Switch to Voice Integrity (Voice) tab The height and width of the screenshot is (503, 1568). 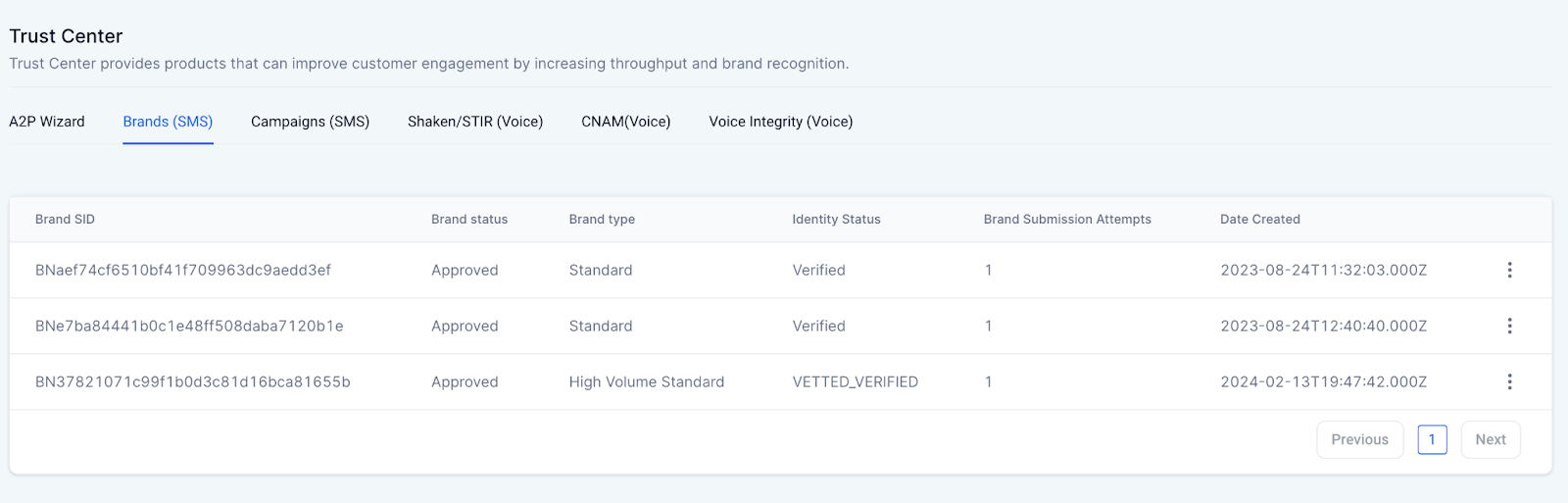click(x=781, y=122)
